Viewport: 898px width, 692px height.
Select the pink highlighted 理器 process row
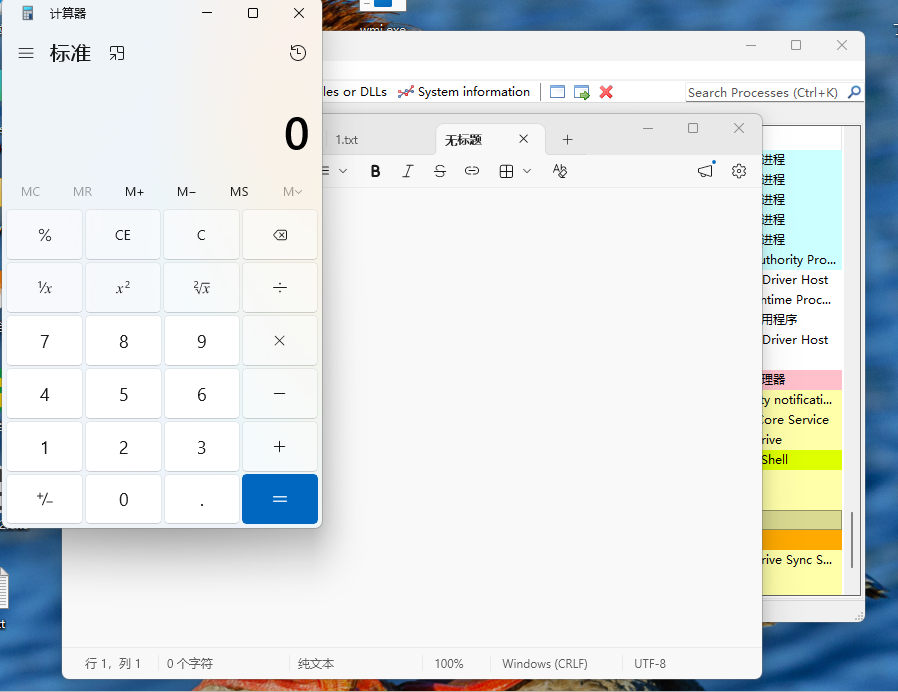(x=802, y=379)
